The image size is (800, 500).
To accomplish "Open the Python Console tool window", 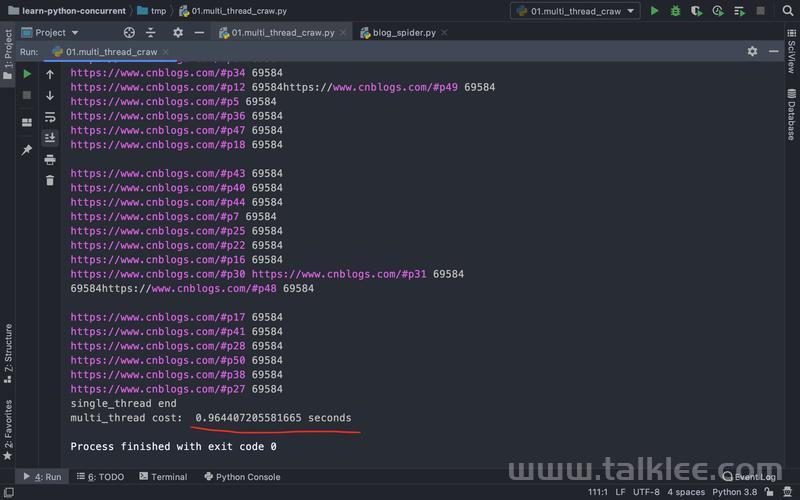I will [x=242, y=477].
